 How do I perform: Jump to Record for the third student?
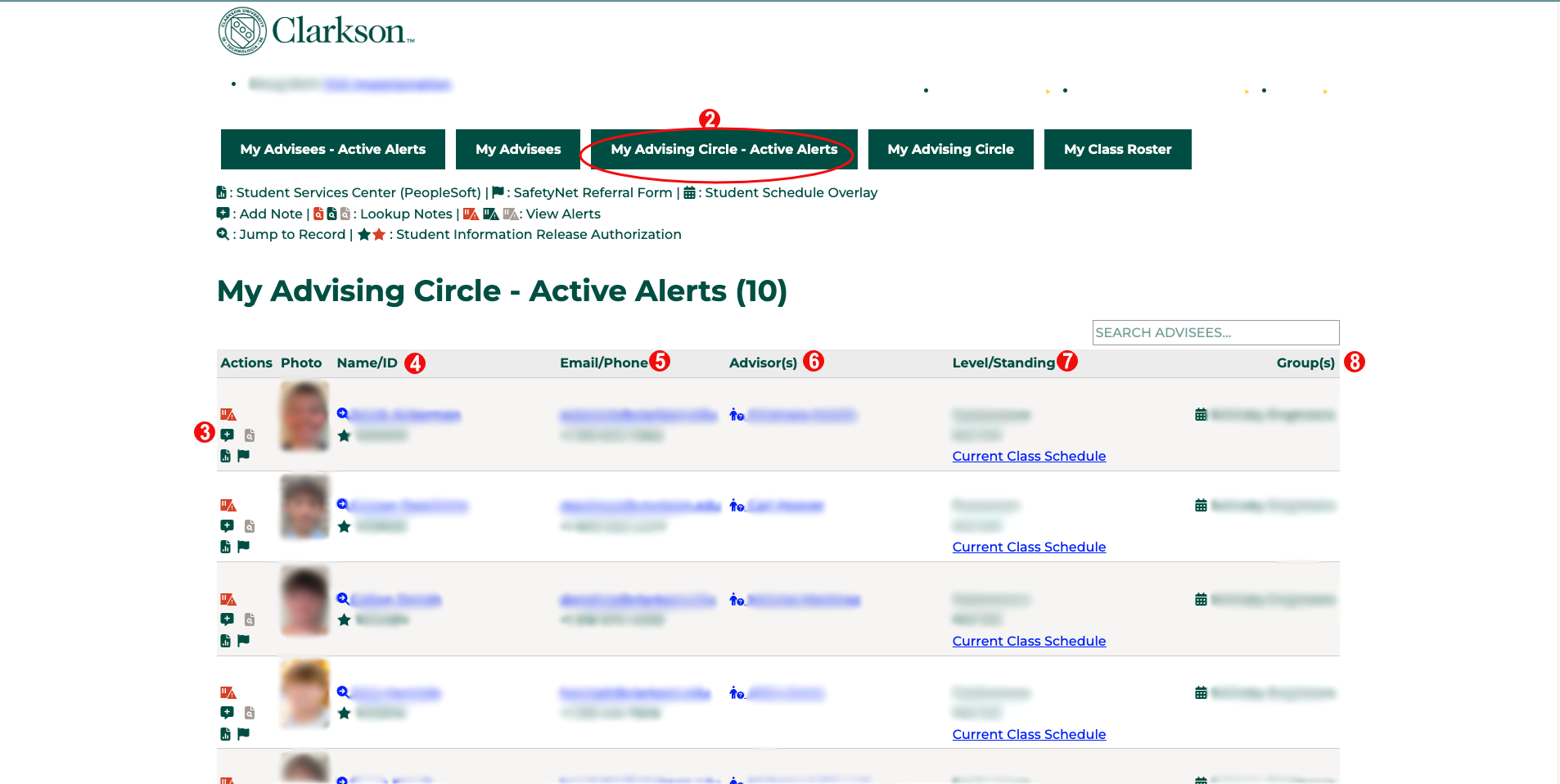[342, 599]
